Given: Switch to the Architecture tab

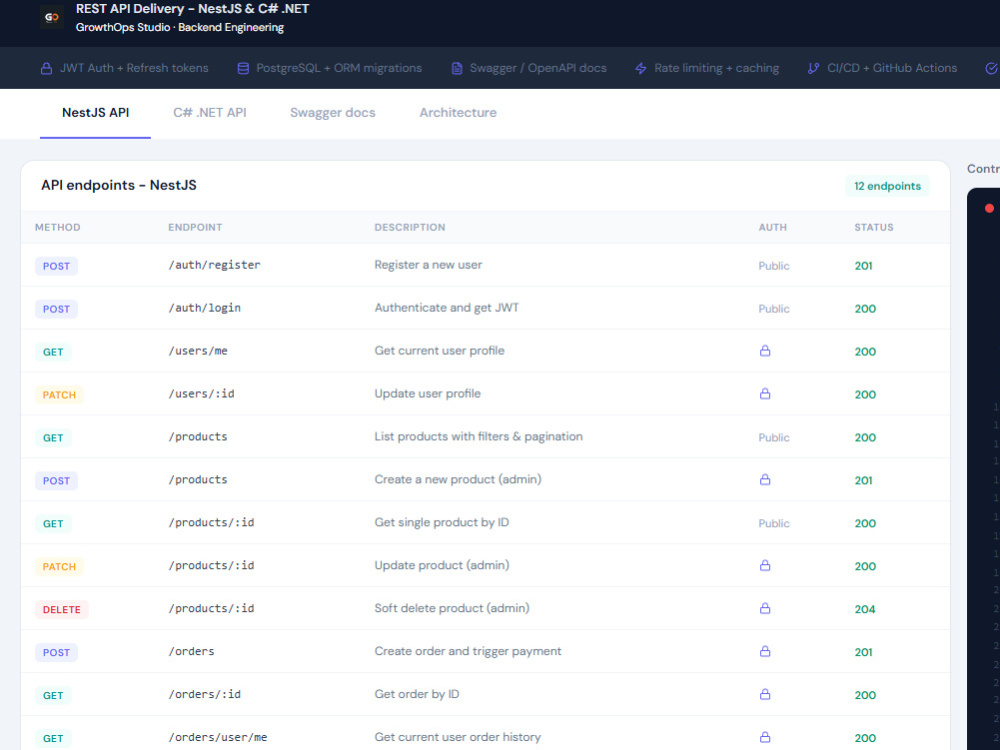Looking at the screenshot, I should pyautogui.click(x=458, y=113).
